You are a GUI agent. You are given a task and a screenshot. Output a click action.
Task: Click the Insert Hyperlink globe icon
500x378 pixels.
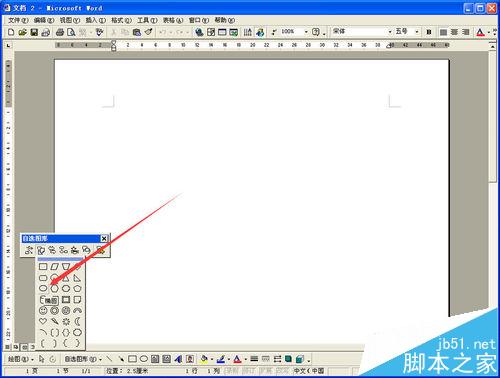(x=199, y=32)
